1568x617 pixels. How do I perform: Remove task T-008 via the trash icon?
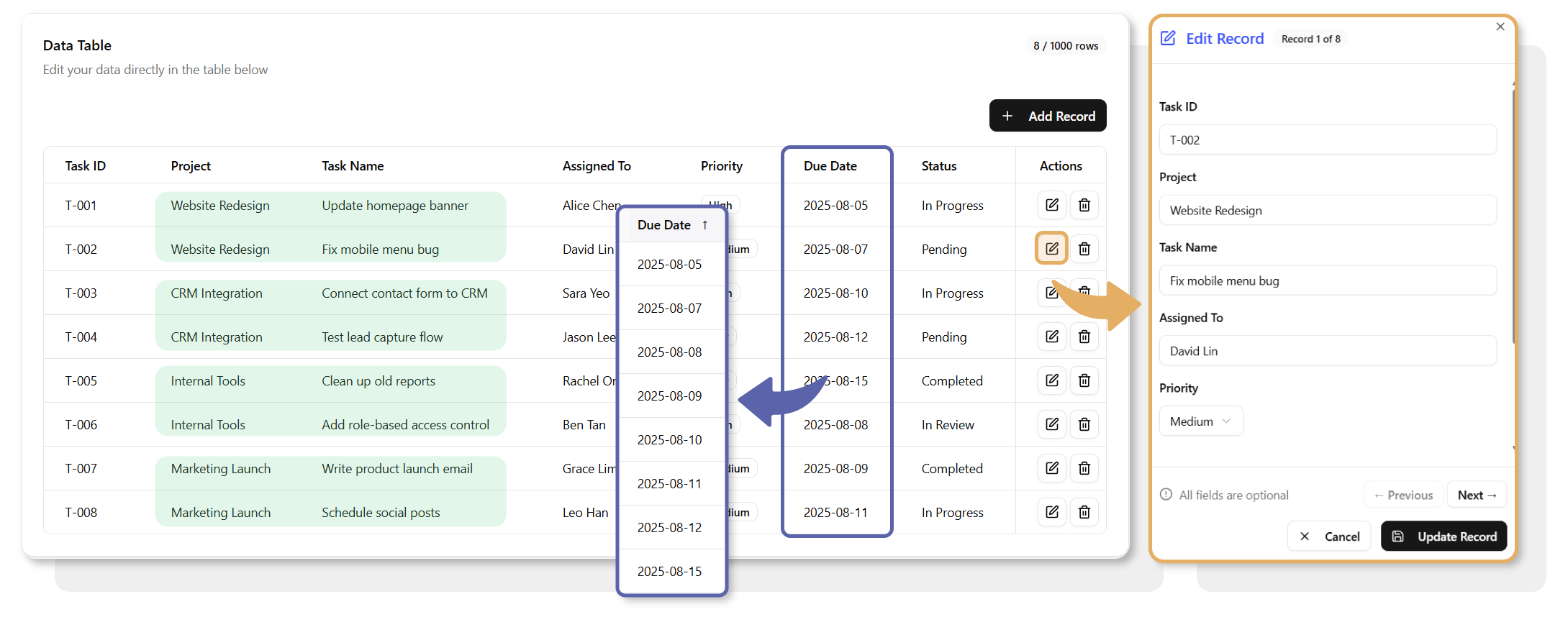(x=1084, y=512)
